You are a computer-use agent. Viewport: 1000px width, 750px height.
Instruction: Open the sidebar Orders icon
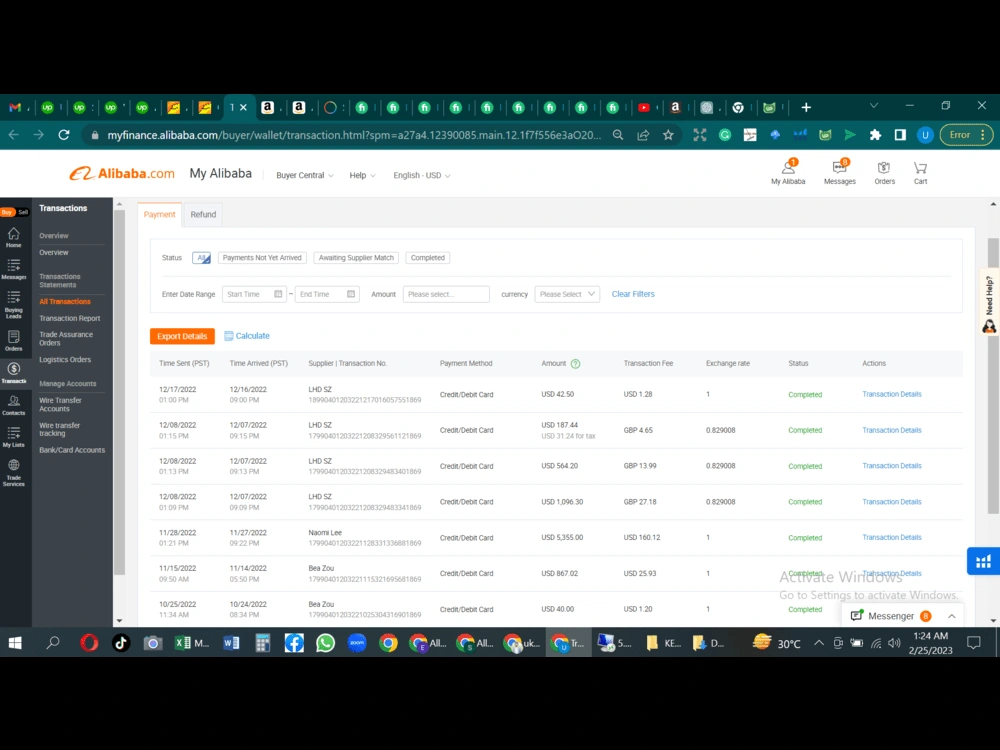click(x=13, y=341)
